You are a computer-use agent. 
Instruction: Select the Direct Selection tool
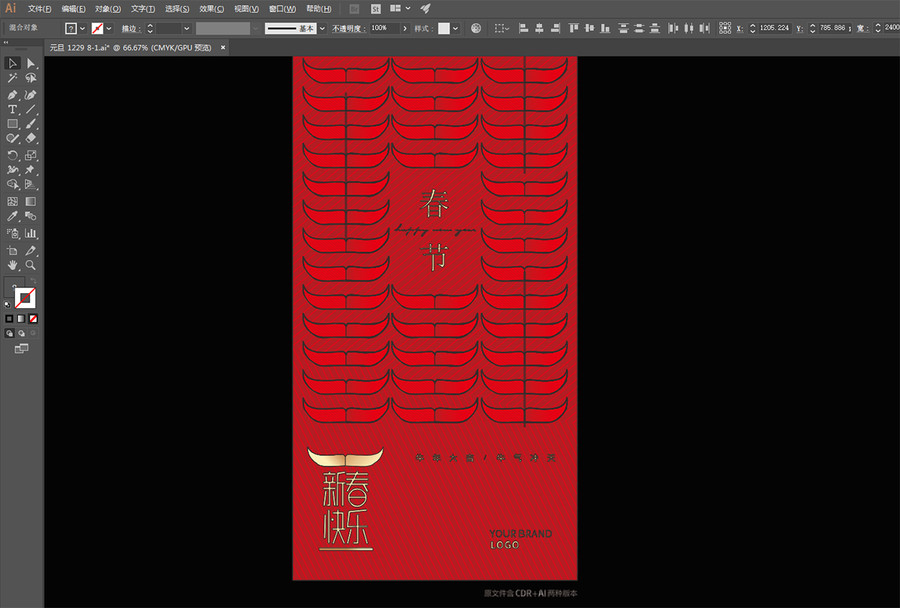[31, 63]
